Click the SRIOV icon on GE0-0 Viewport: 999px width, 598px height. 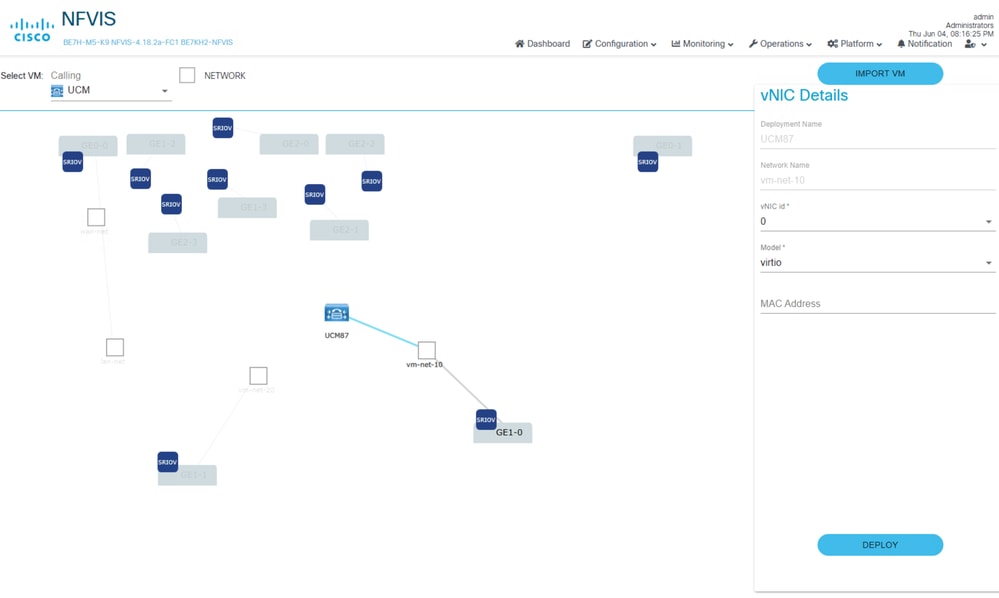coord(73,162)
